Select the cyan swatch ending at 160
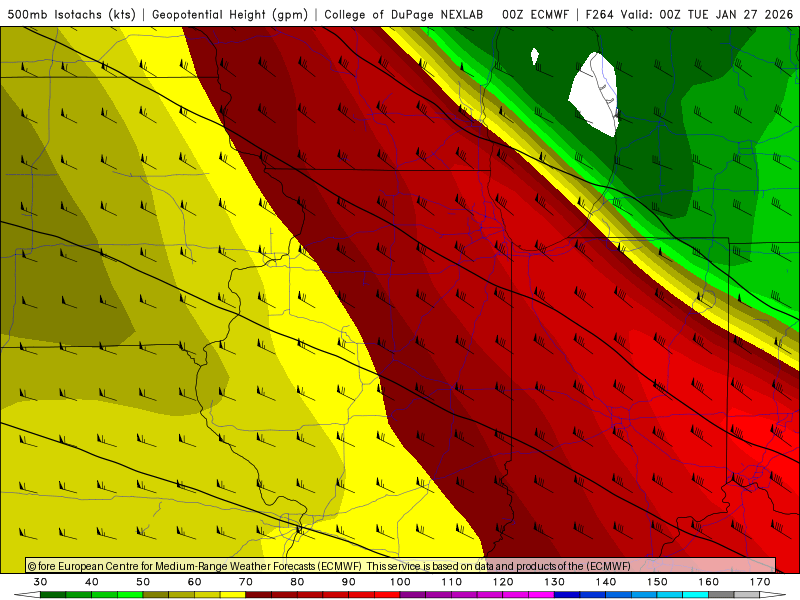Image resolution: width=800 pixels, height=600 pixels. (695, 595)
